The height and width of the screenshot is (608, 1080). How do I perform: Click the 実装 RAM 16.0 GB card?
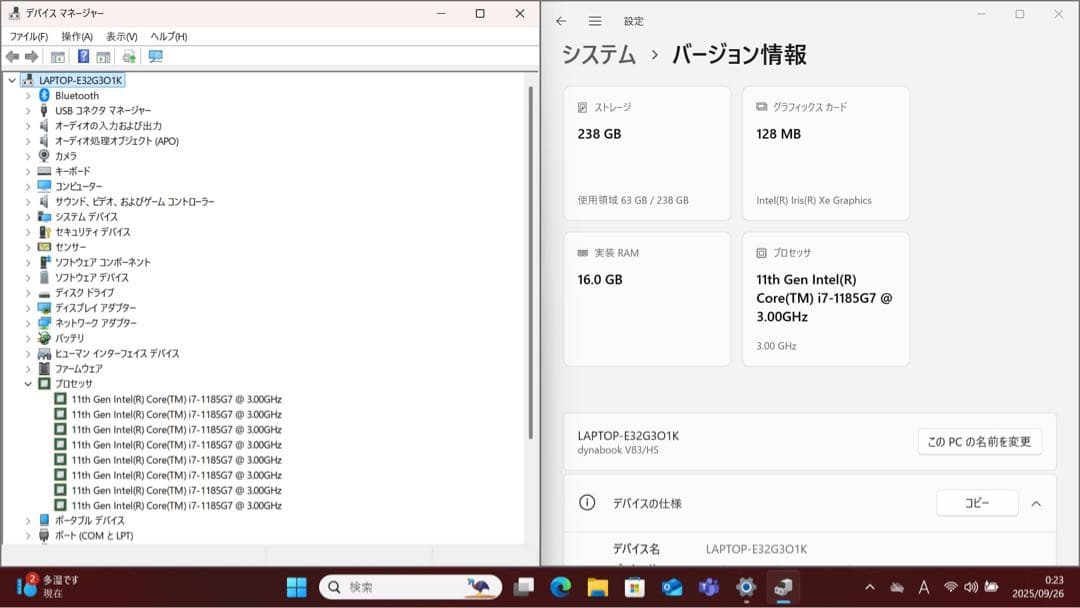[x=647, y=299]
